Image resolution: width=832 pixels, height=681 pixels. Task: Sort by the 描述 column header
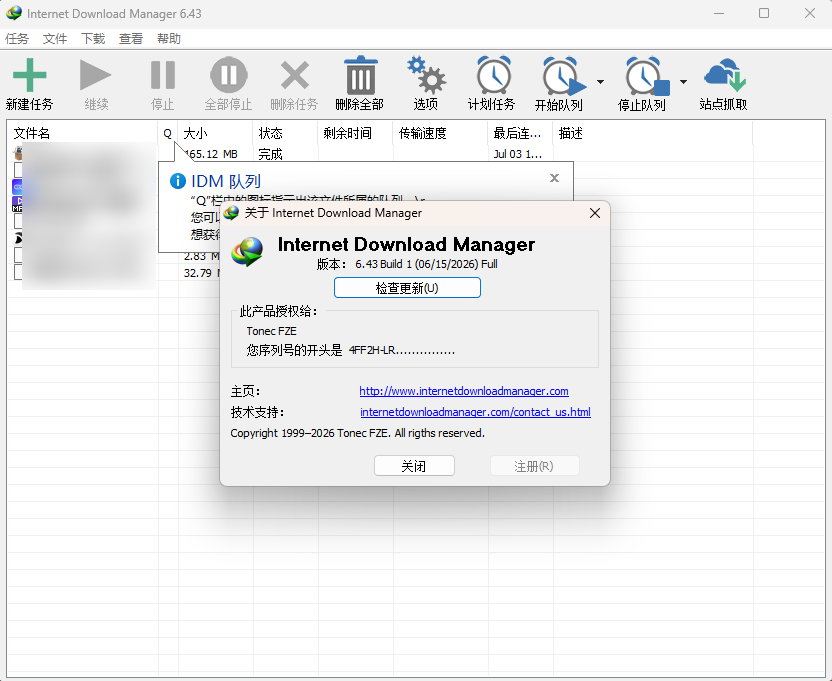(x=653, y=133)
